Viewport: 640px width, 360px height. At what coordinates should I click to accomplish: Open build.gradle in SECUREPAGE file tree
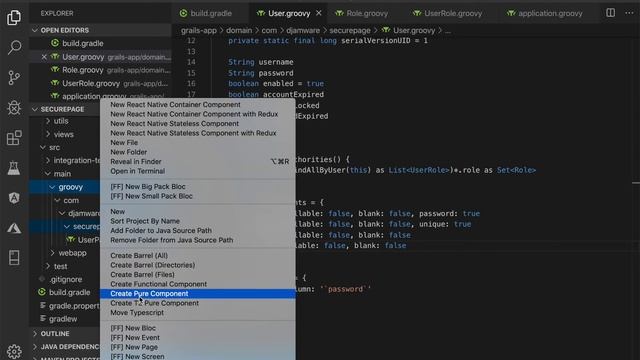tap(69, 293)
